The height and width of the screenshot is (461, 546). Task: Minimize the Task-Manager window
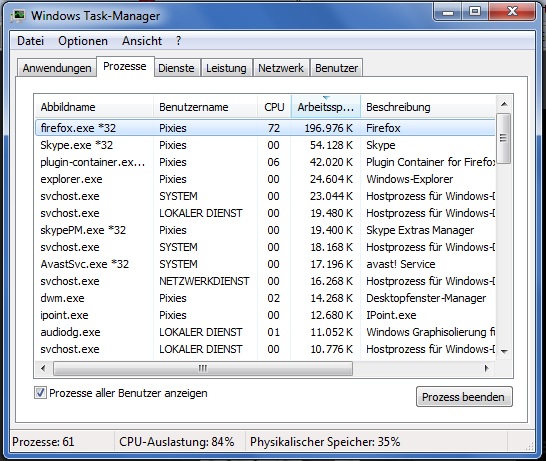(x=448, y=13)
